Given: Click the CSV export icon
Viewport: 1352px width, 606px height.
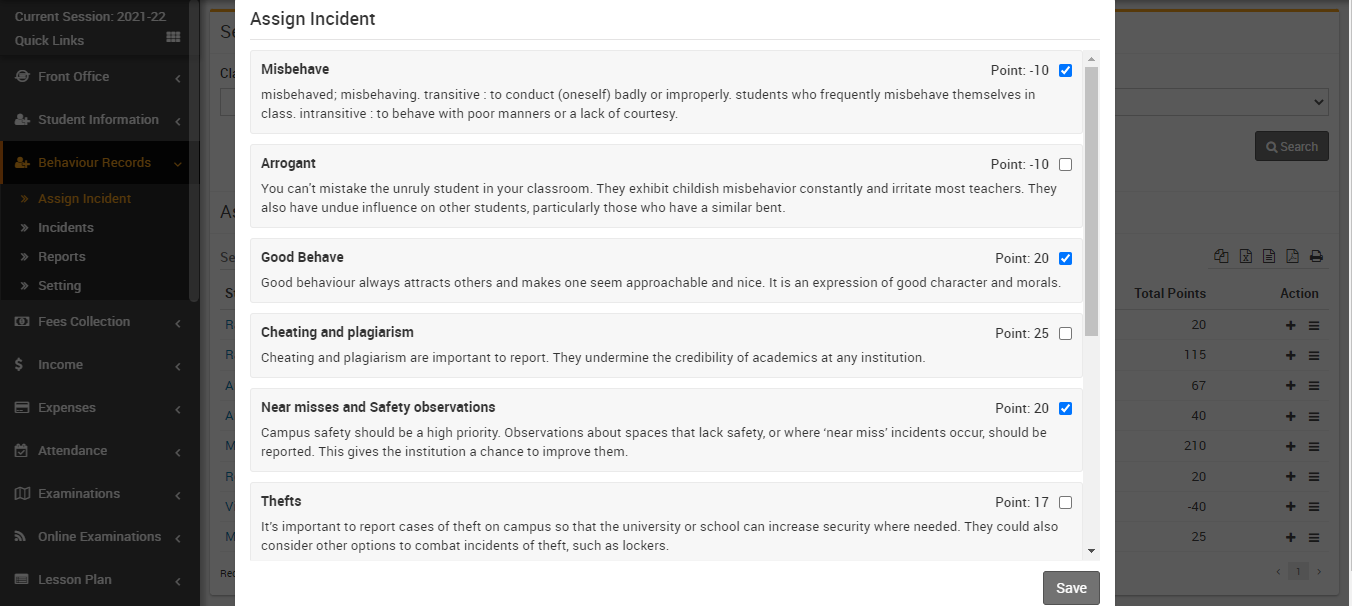Looking at the screenshot, I should pyautogui.click(x=1269, y=256).
